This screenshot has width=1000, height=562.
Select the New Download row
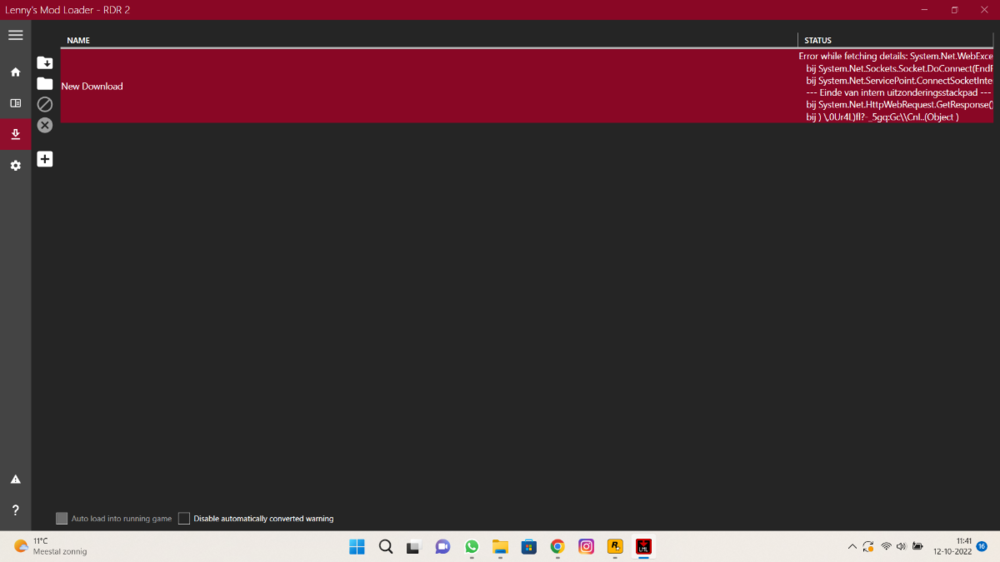pyautogui.click(x=400, y=86)
